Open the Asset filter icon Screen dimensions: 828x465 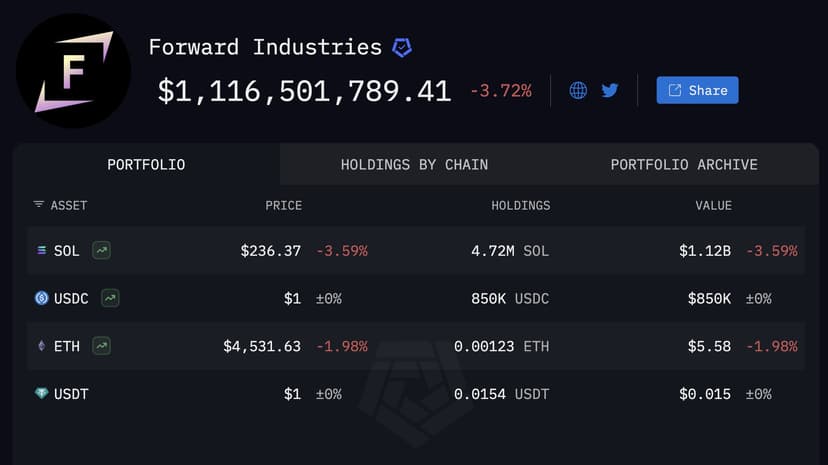click(39, 205)
